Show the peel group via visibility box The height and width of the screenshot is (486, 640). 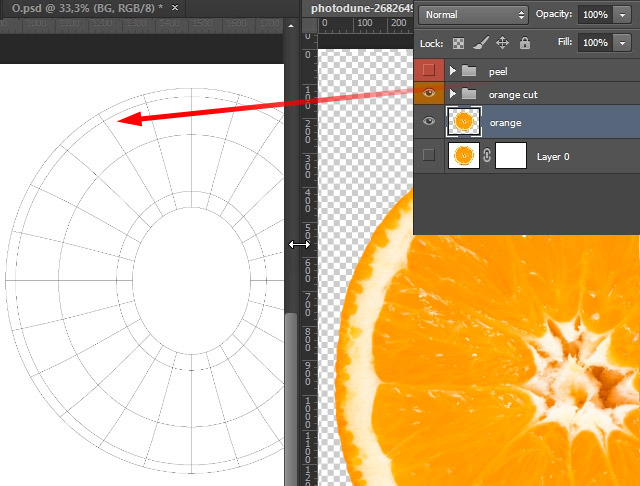tap(429, 70)
